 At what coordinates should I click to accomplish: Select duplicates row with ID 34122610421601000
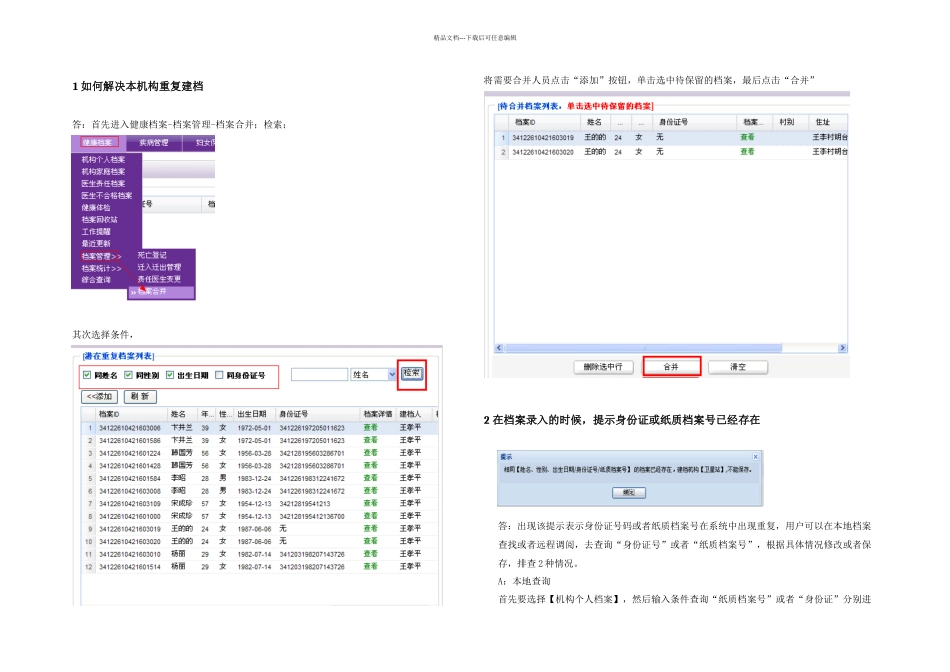click(x=259, y=516)
